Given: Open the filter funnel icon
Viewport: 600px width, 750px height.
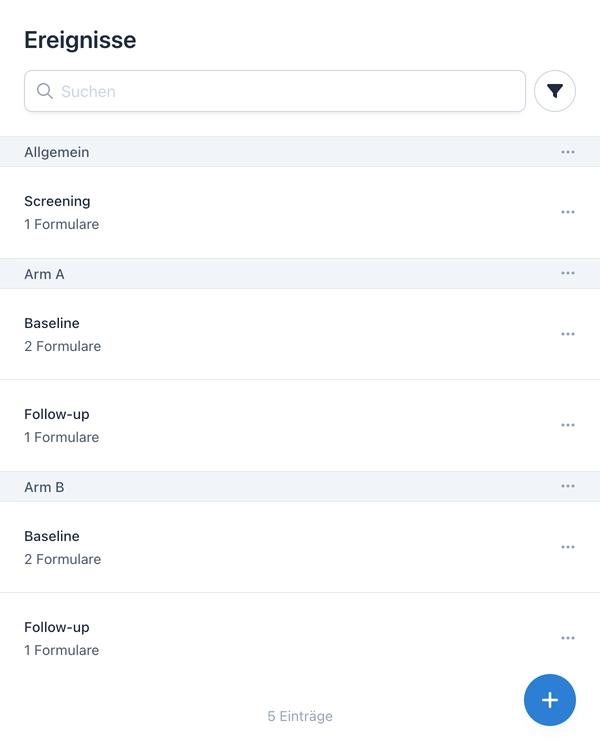Looking at the screenshot, I should (555, 91).
